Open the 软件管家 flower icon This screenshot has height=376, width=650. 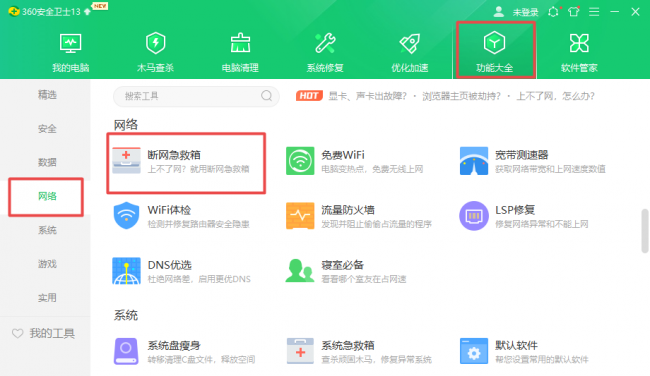579,43
